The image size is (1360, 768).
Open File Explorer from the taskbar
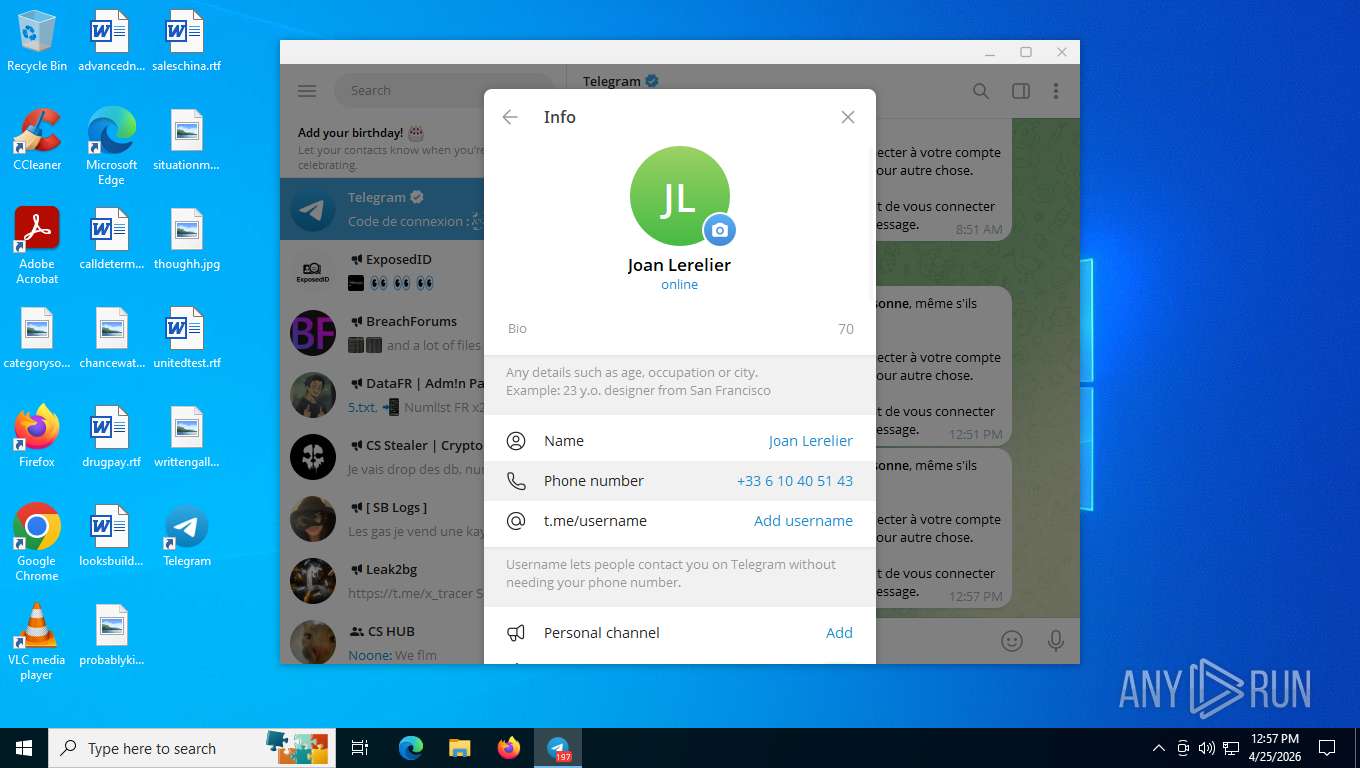point(459,748)
